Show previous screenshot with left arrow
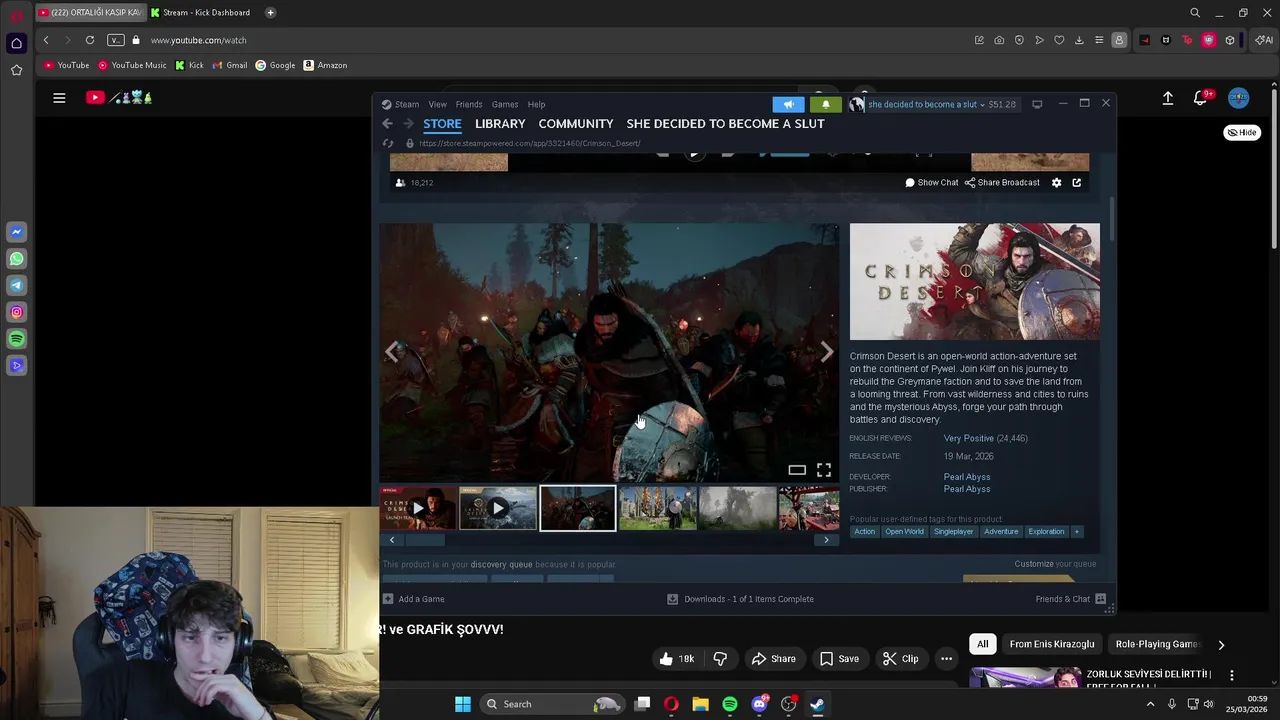The width and height of the screenshot is (1280, 720). pos(393,352)
